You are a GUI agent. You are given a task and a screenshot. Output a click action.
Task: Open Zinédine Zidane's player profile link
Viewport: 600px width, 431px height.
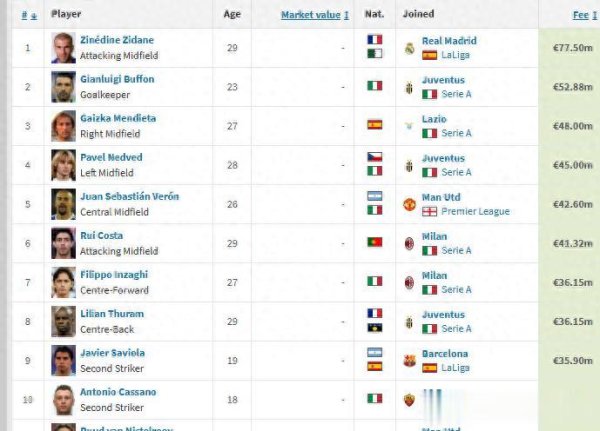click(117, 40)
